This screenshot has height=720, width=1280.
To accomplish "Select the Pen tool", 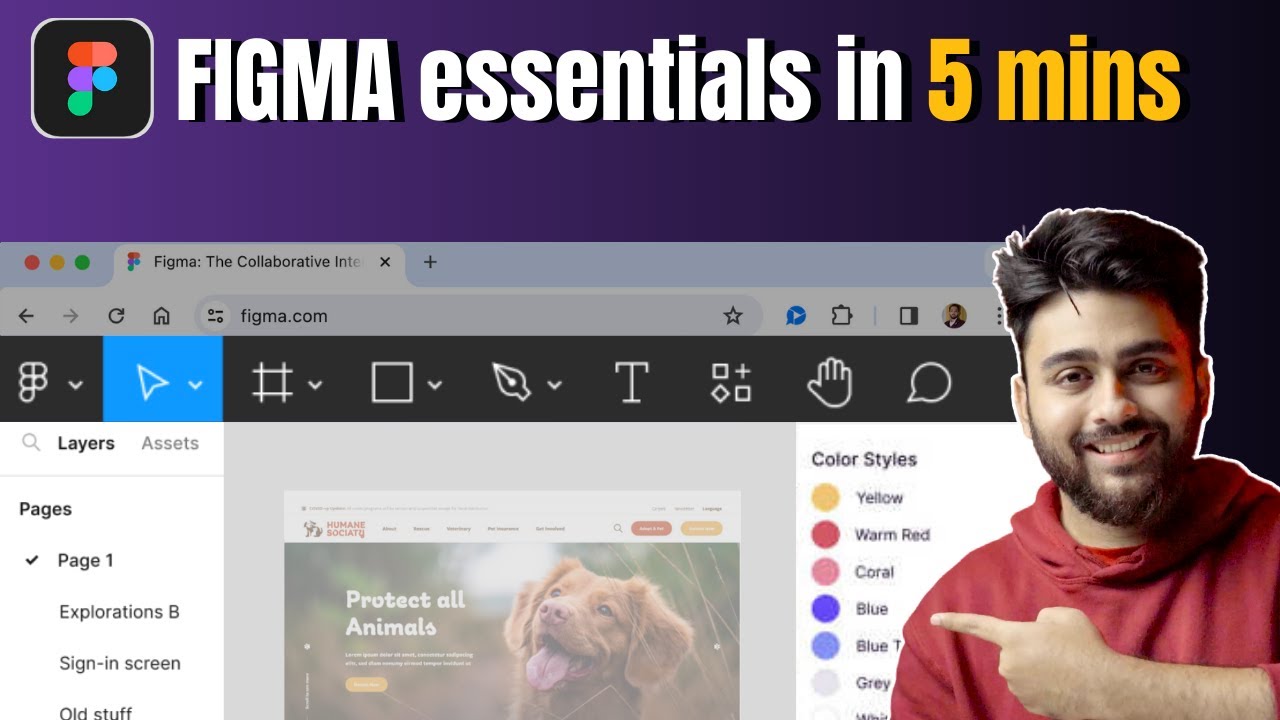I will click(x=511, y=382).
